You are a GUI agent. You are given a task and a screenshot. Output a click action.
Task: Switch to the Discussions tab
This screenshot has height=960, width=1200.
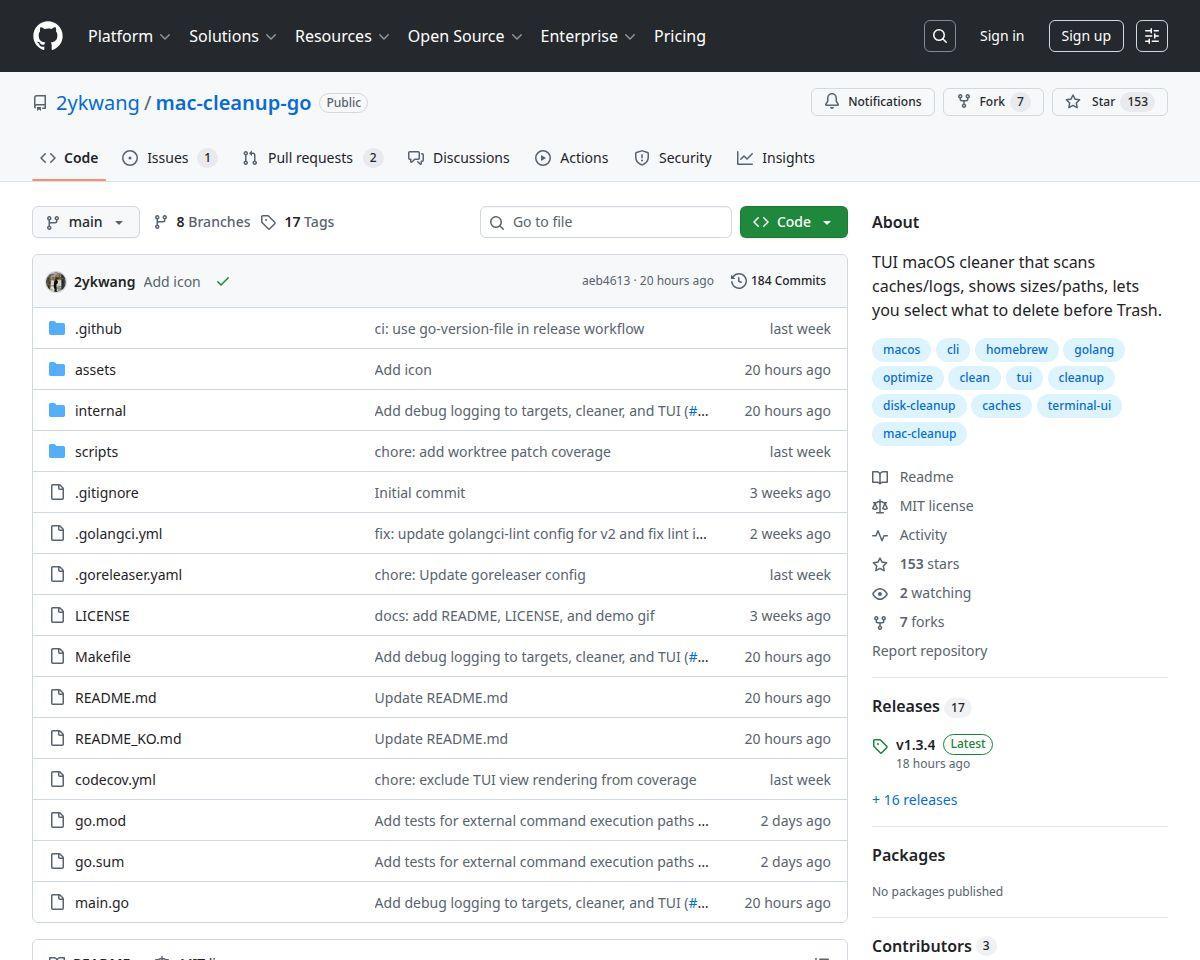click(x=459, y=158)
